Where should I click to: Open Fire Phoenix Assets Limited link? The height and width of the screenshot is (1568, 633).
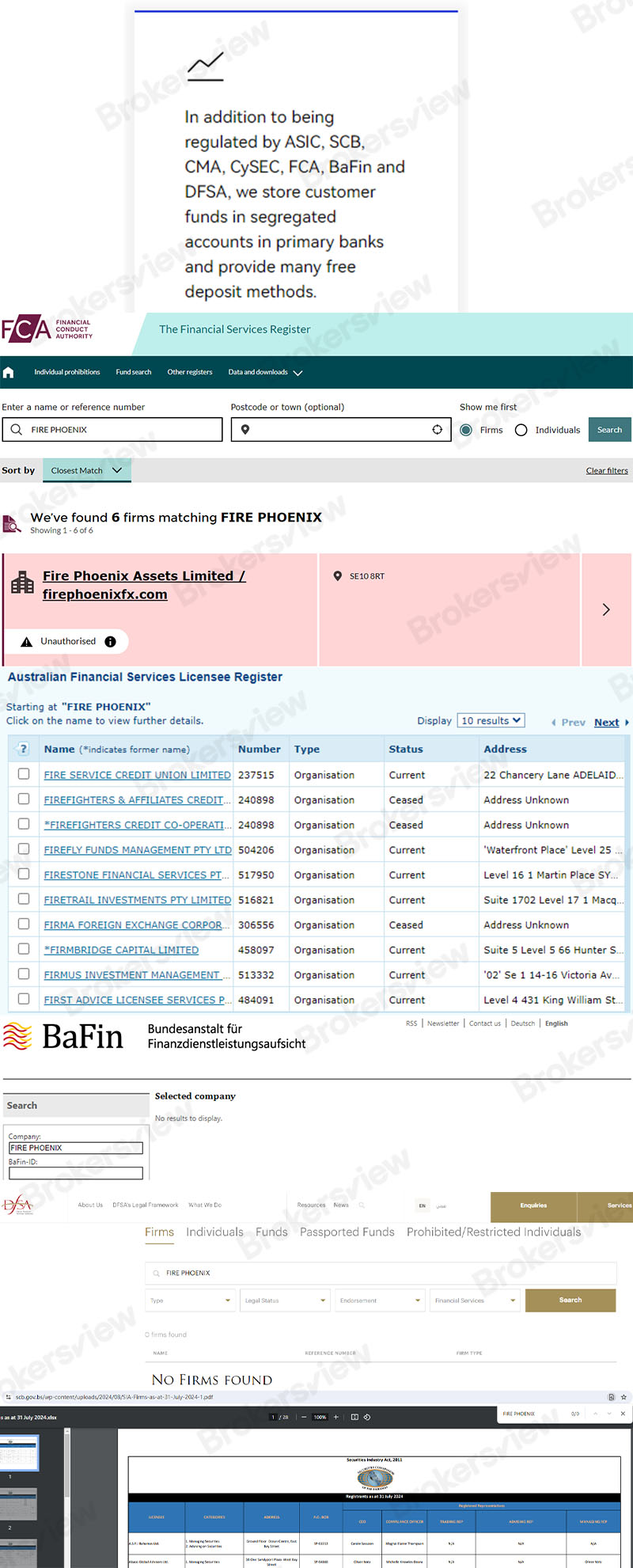(144, 585)
